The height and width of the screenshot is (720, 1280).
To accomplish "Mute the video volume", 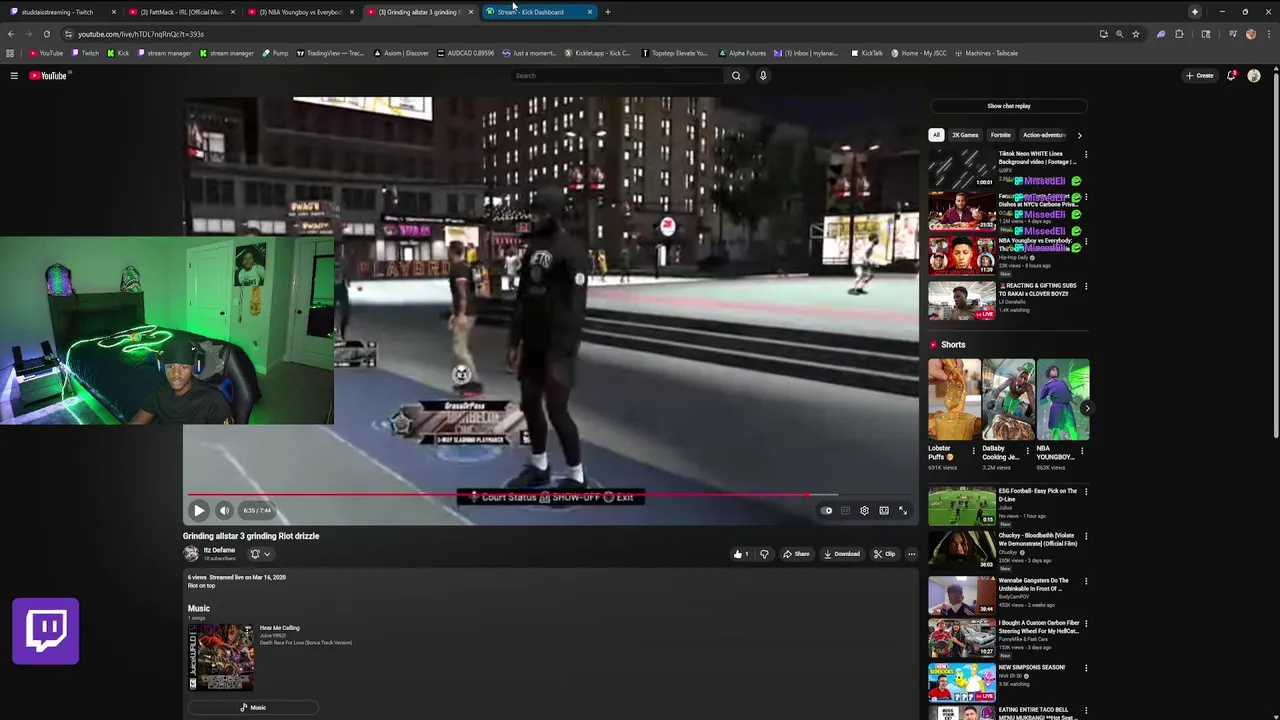I will (x=224, y=511).
